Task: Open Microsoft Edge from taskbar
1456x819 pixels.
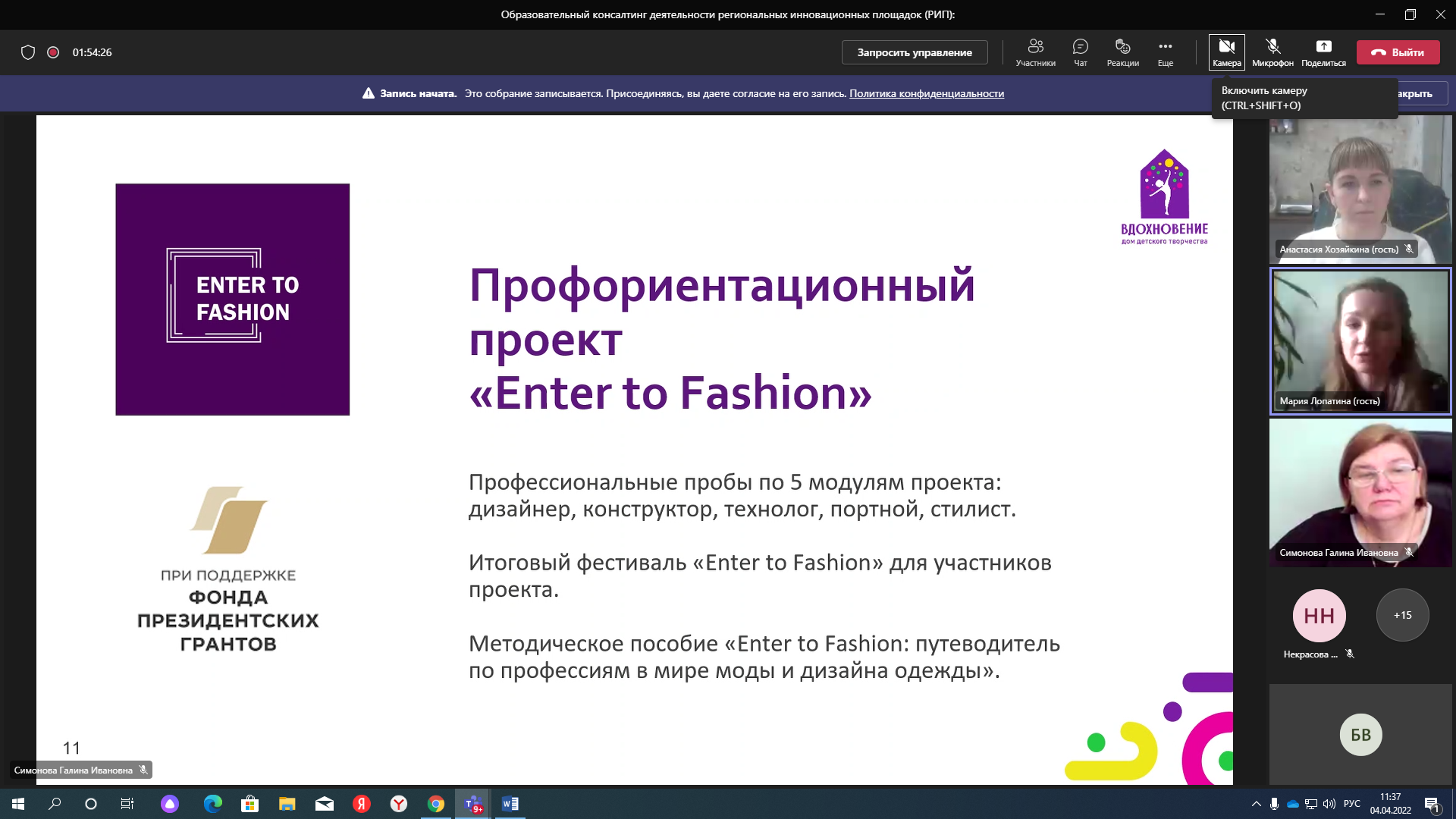Action: tap(212, 804)
